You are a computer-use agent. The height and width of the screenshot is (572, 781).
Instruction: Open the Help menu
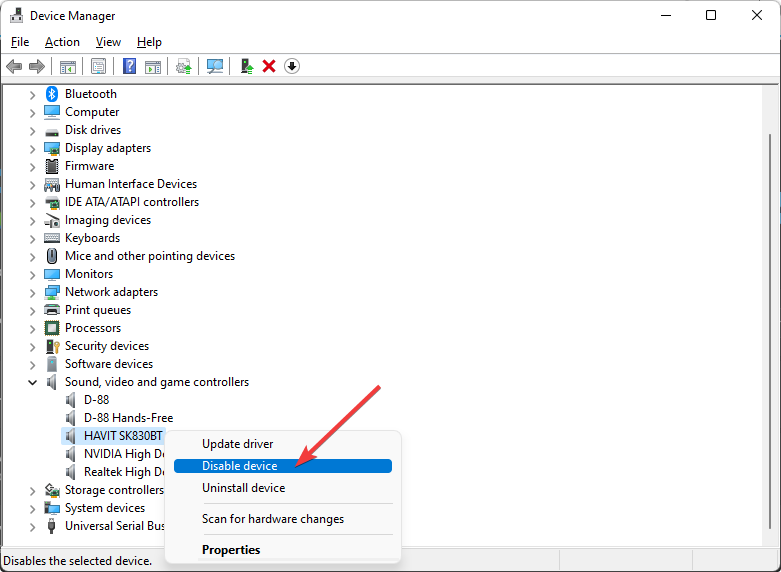coord(149,42)
